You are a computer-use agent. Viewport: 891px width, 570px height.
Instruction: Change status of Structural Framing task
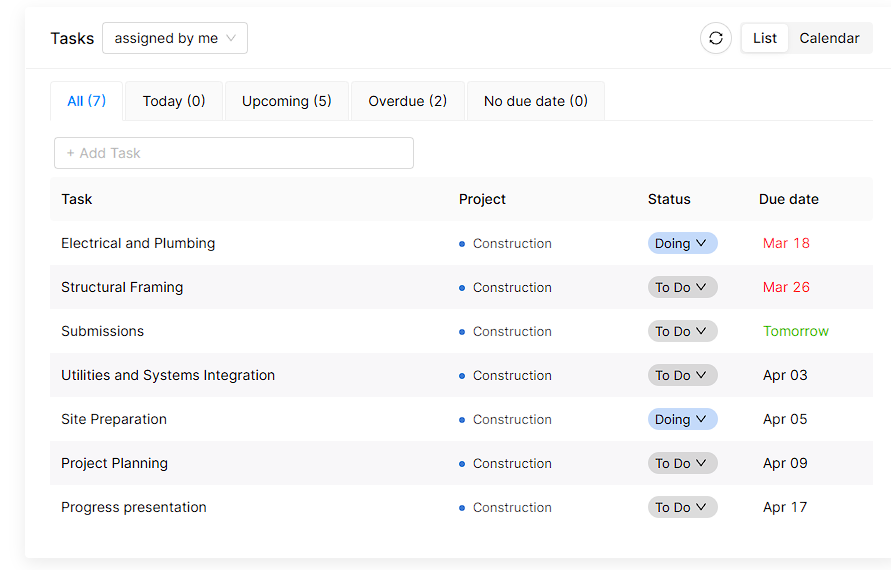pos(682,287)
